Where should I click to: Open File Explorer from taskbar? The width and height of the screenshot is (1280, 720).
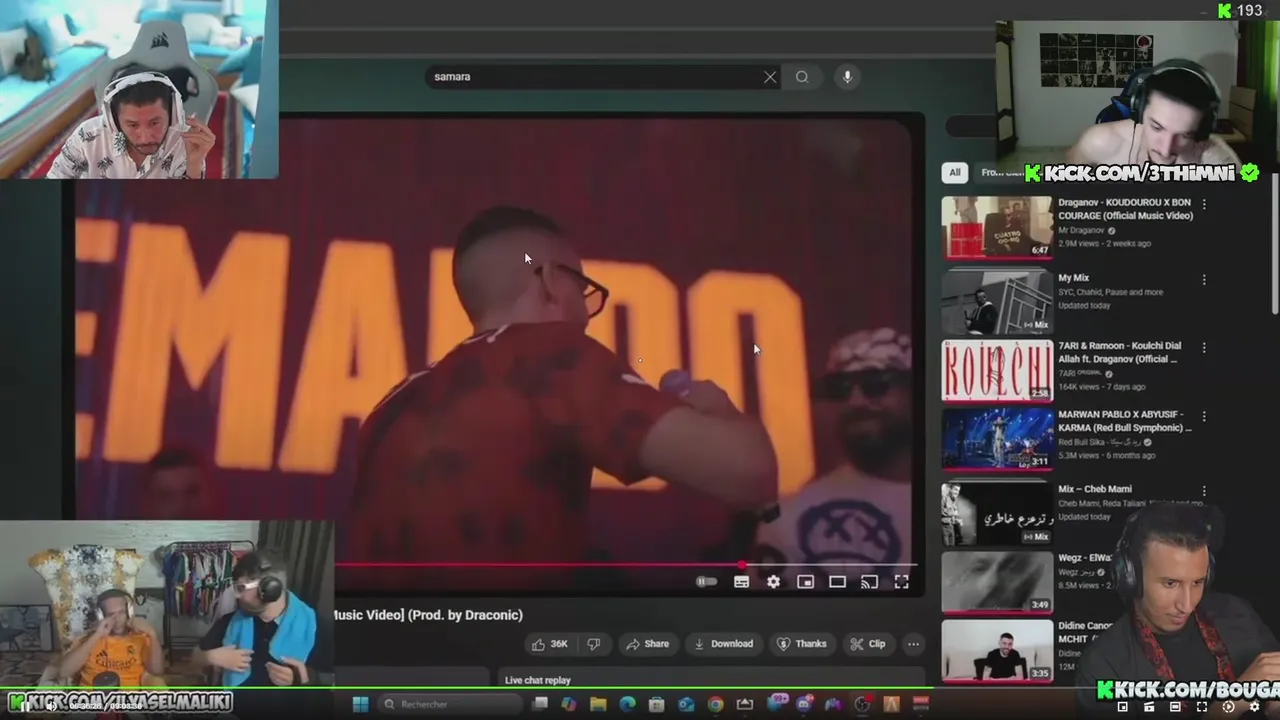coord(598,704)
